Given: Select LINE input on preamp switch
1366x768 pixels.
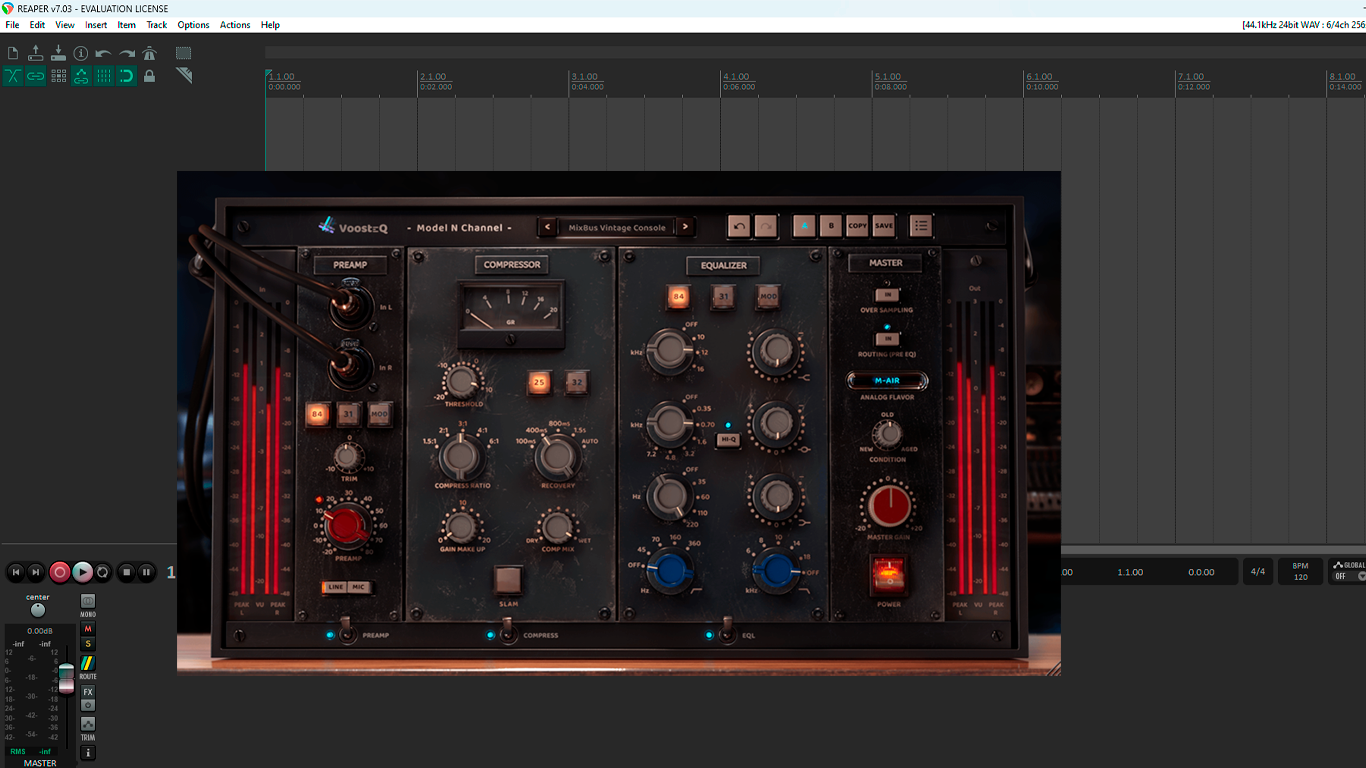Looking at the screenshot, I should 335,587.
